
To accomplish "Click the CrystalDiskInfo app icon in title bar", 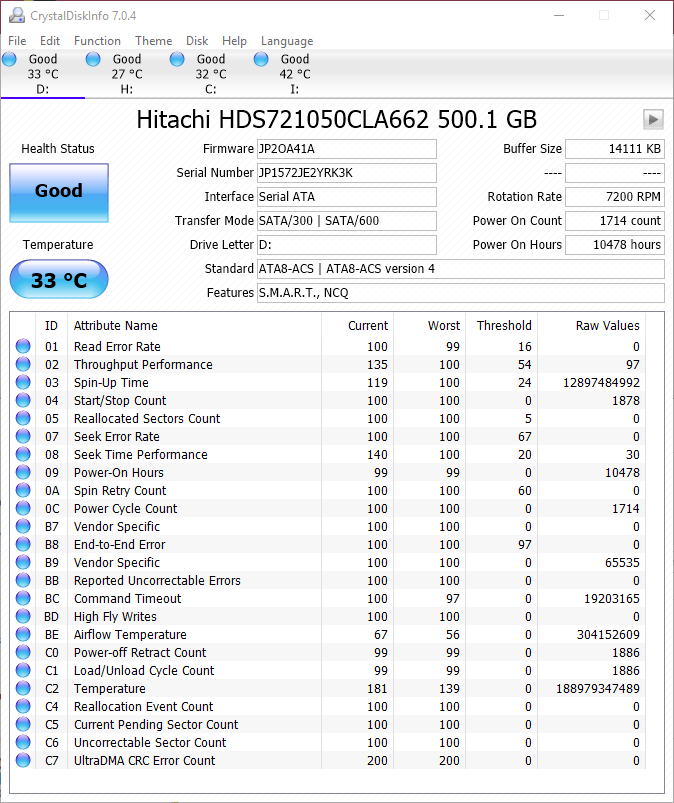I will [x=16, y=15].
